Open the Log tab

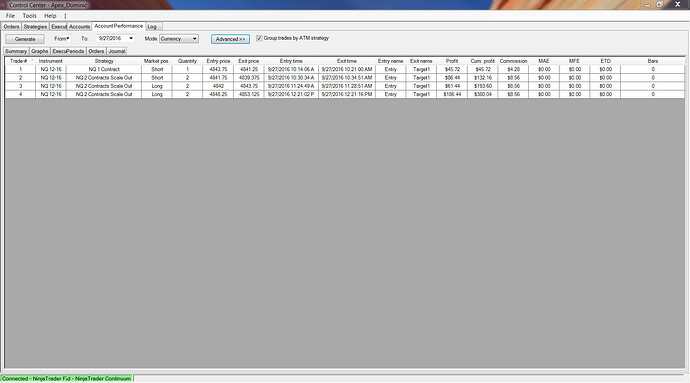(x=152, y=27)
